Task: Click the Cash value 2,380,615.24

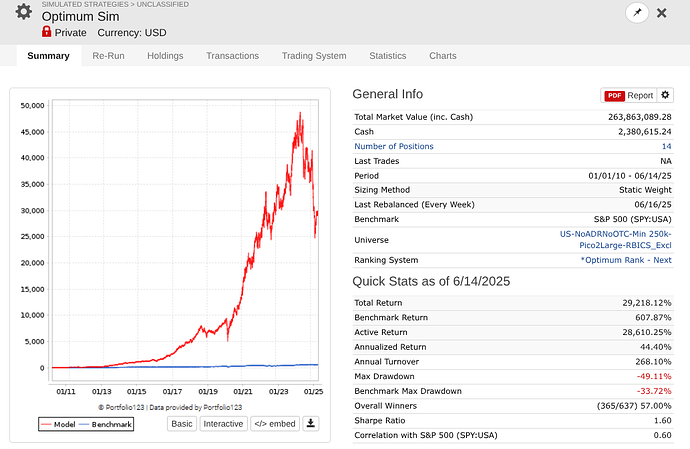Action: (x=645, y=131)
